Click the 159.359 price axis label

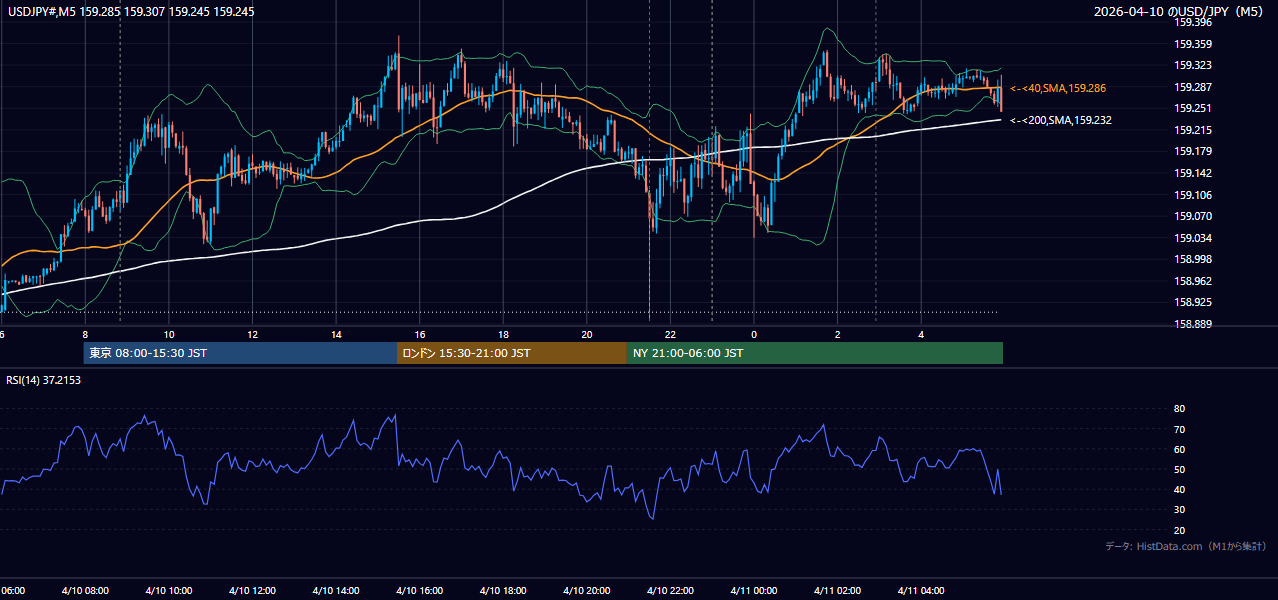1192,44
